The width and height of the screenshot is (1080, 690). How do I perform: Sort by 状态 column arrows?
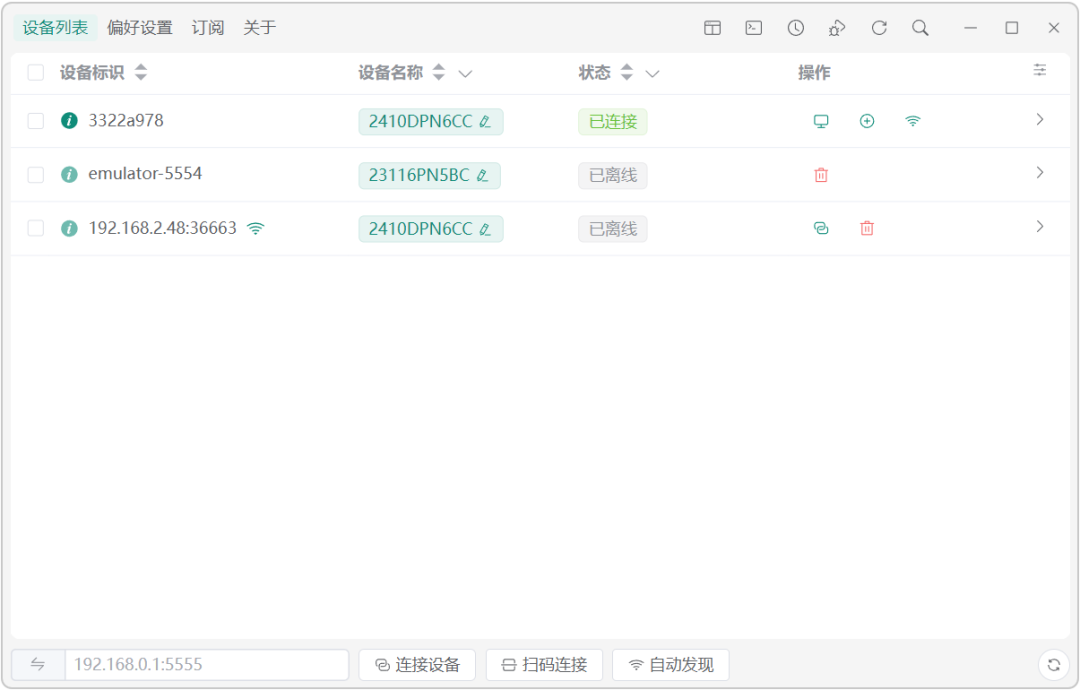coord(627,72)
